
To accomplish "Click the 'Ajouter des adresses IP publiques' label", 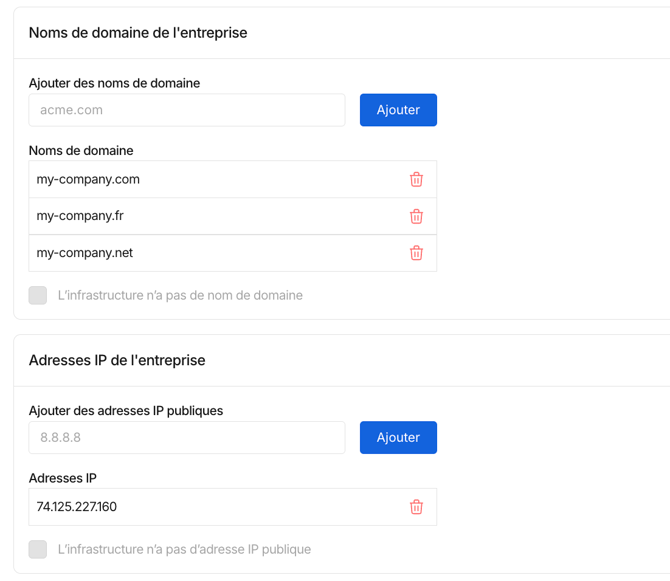I will coord(126,411).
